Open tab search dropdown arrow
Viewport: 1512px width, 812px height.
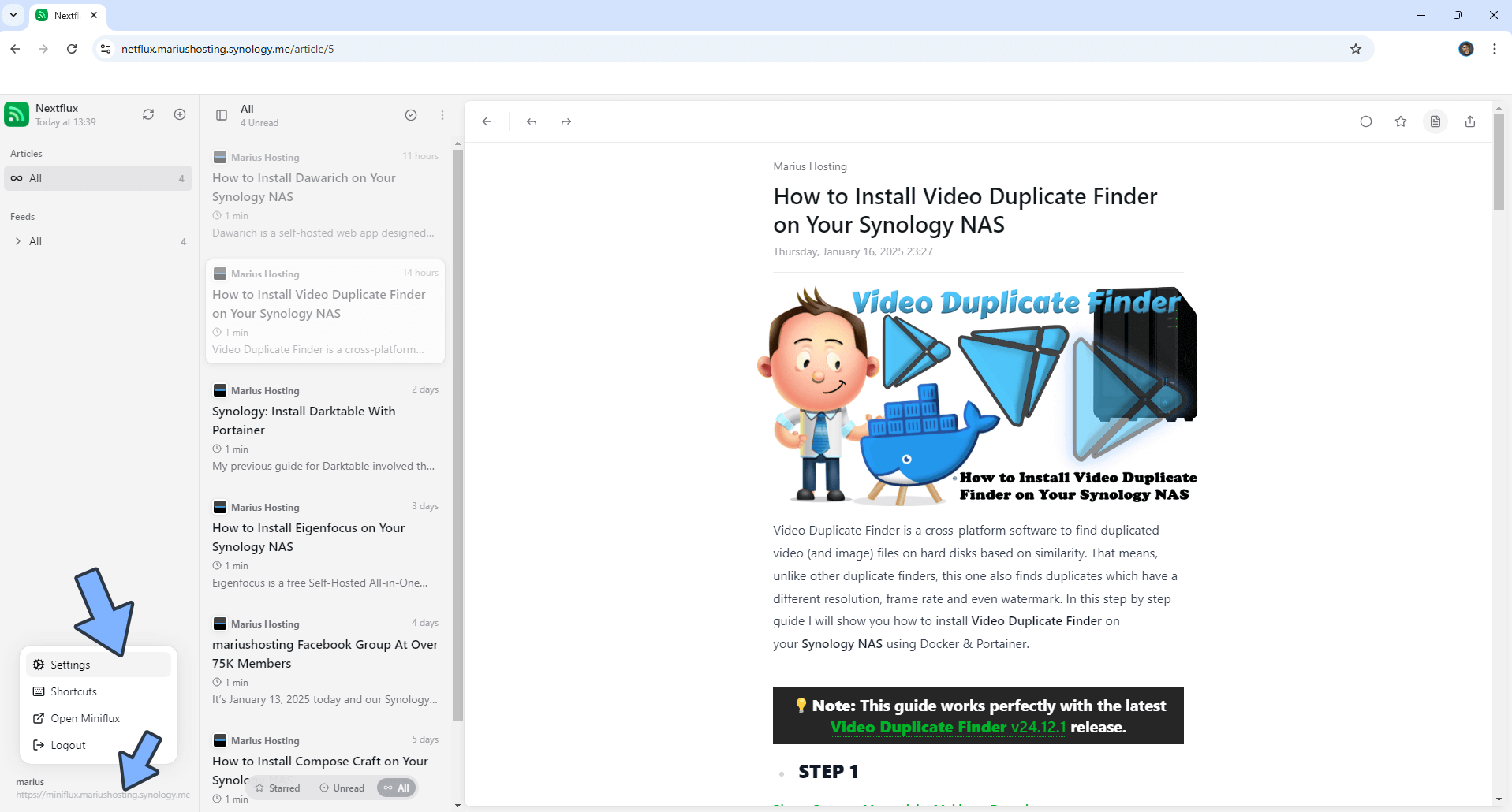coord(13,15)
